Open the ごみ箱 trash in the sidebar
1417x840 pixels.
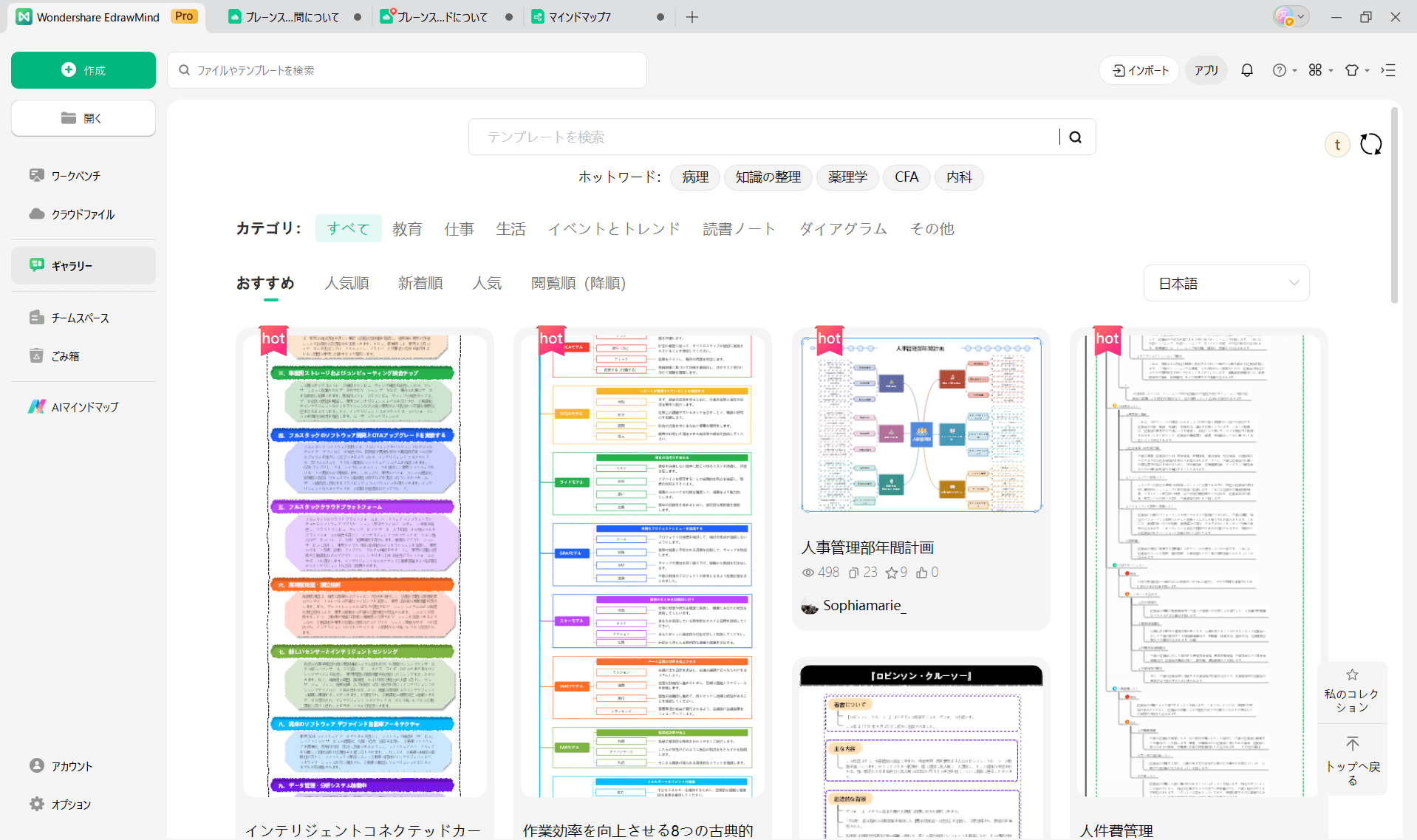point(65,356)
